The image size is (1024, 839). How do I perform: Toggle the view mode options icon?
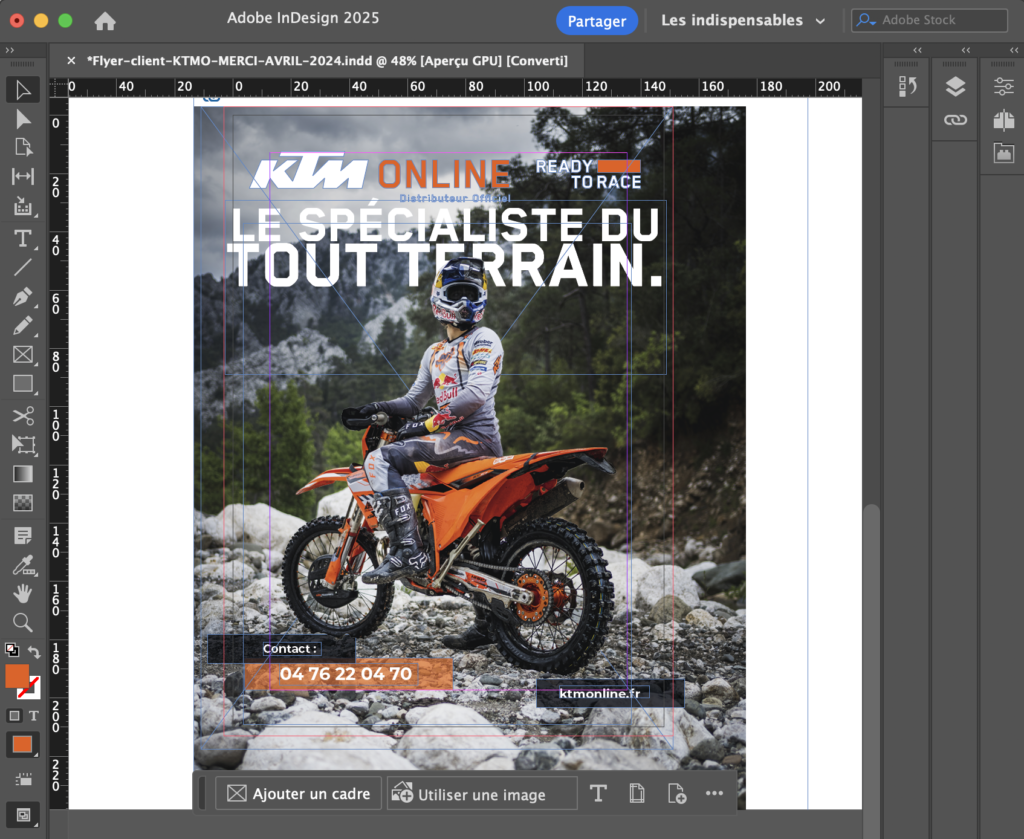23,779
